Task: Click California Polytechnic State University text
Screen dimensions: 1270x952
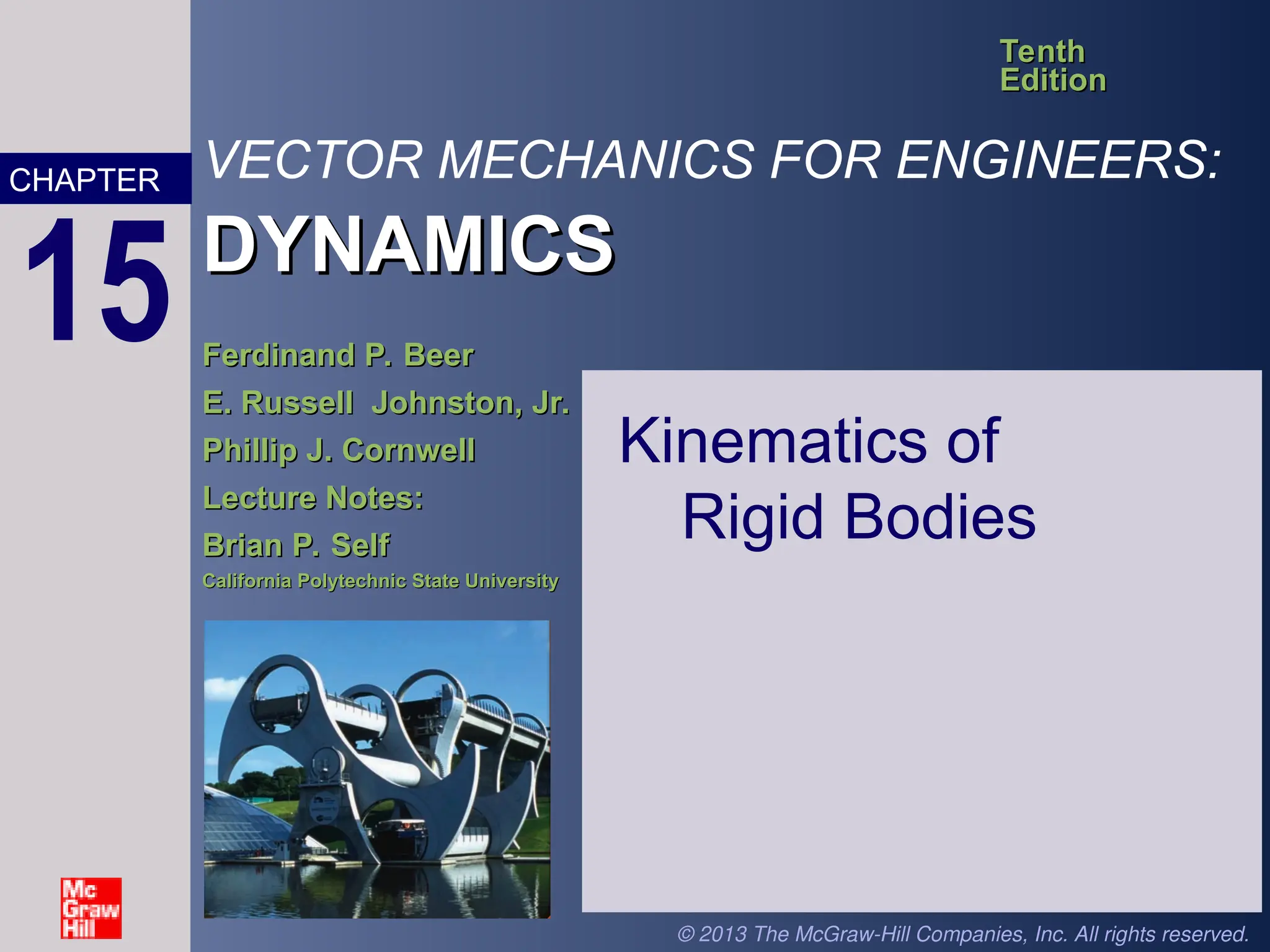Action: click(x=380, y=581)
